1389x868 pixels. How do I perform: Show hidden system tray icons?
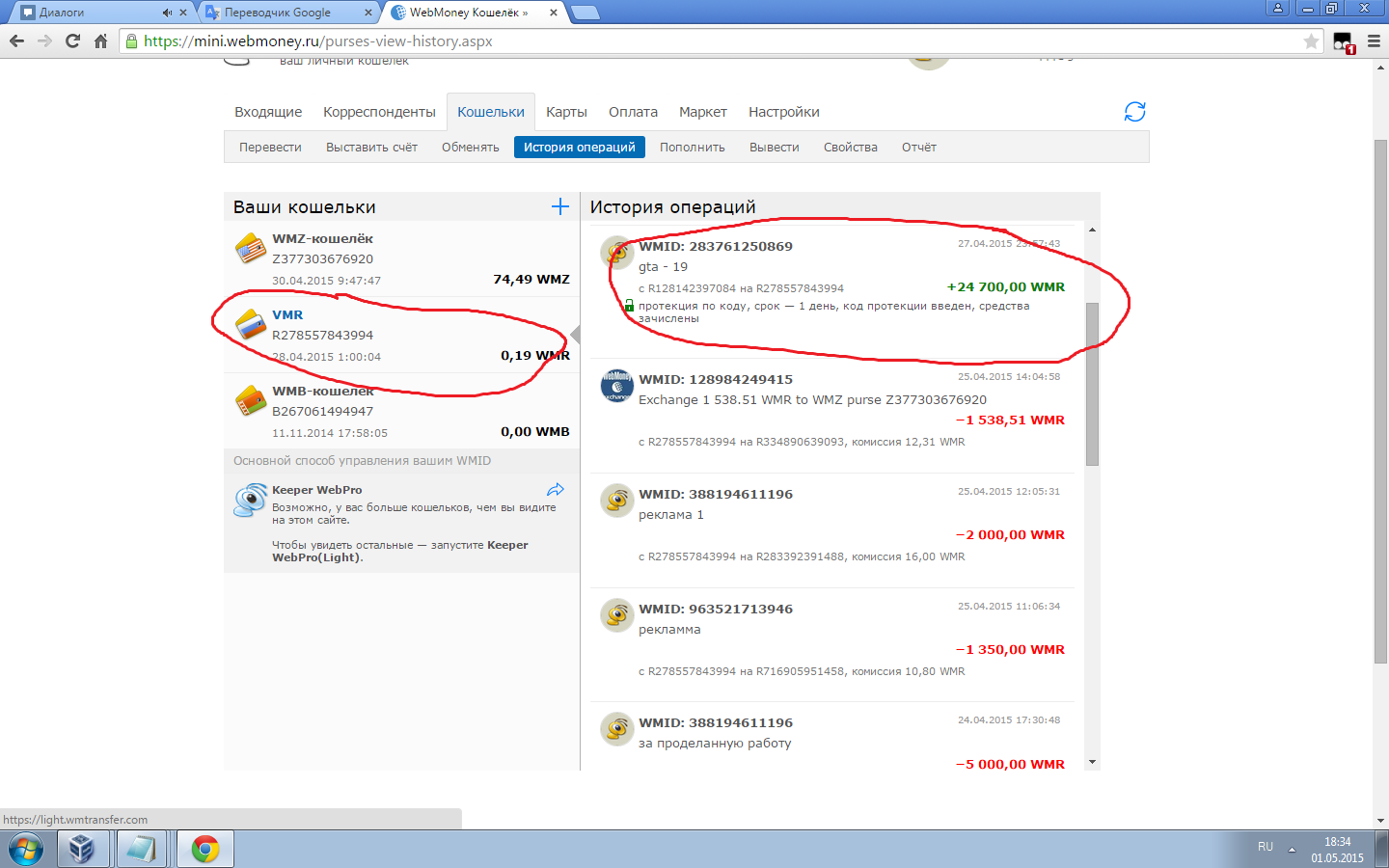(1292, 850)
